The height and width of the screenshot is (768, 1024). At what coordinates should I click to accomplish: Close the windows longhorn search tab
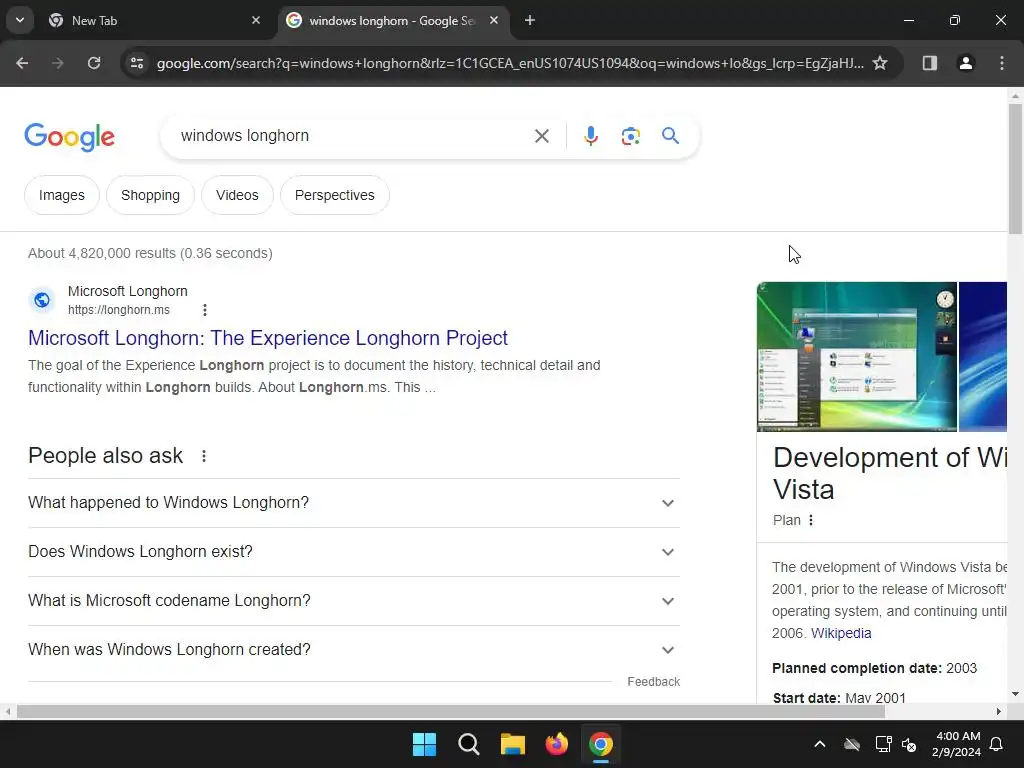coord(494,20)
